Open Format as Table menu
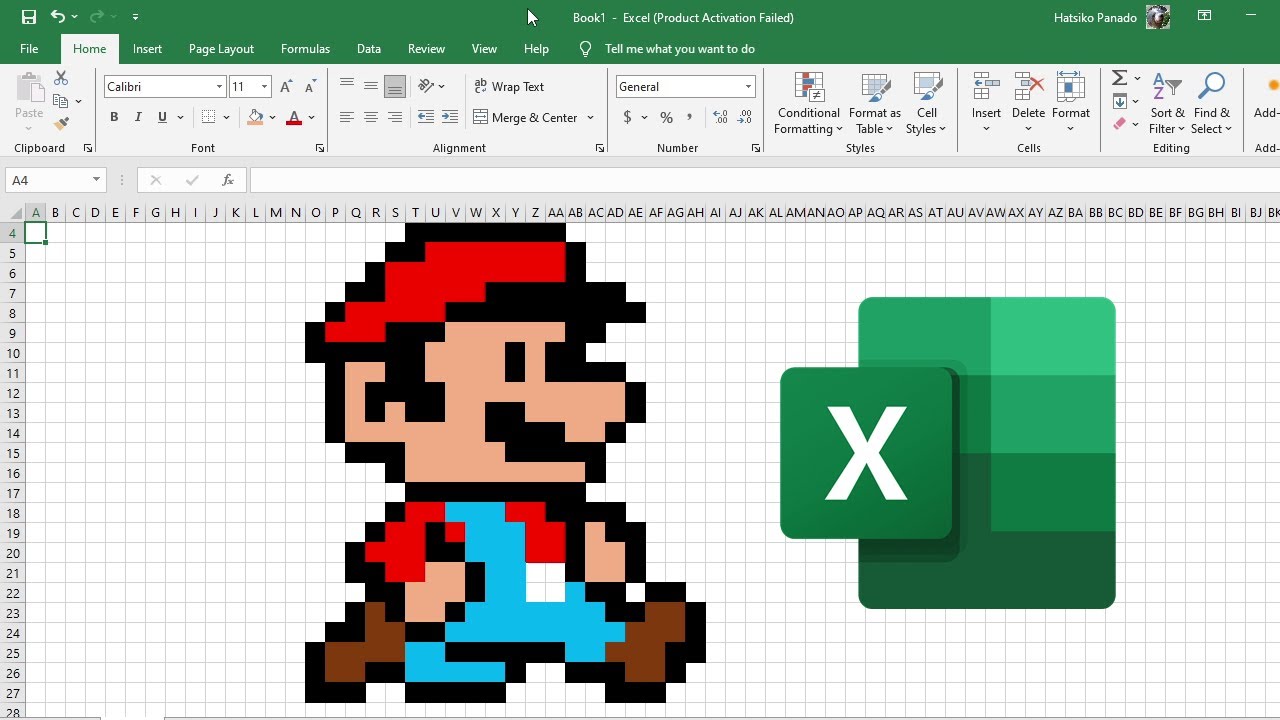The width and height of the screenshot is (1280, 720). (875, 103)
